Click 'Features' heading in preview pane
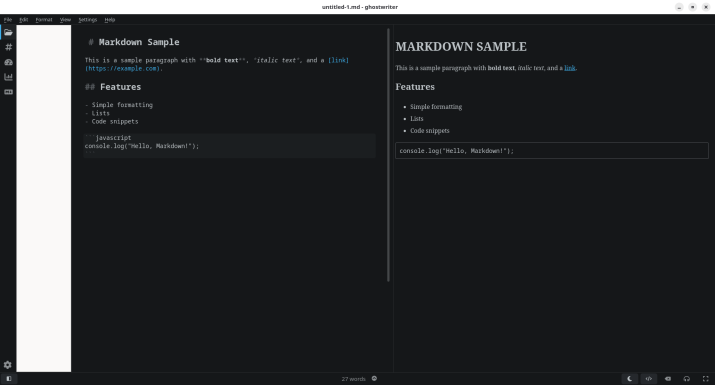Image resolution: width=715 pixels, height=385 pixels. (415, 87)
